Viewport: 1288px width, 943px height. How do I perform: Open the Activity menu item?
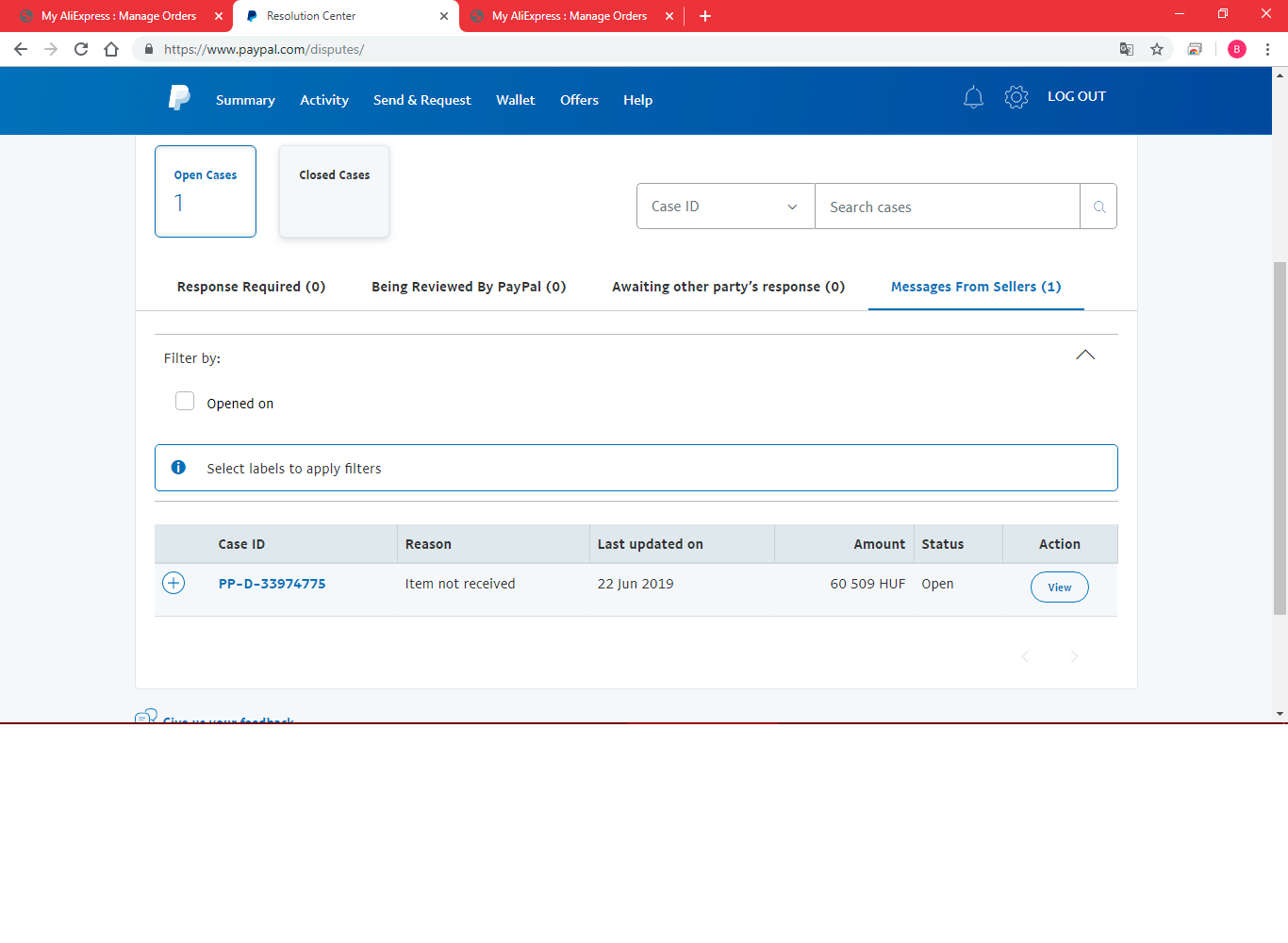pos(324,100)
